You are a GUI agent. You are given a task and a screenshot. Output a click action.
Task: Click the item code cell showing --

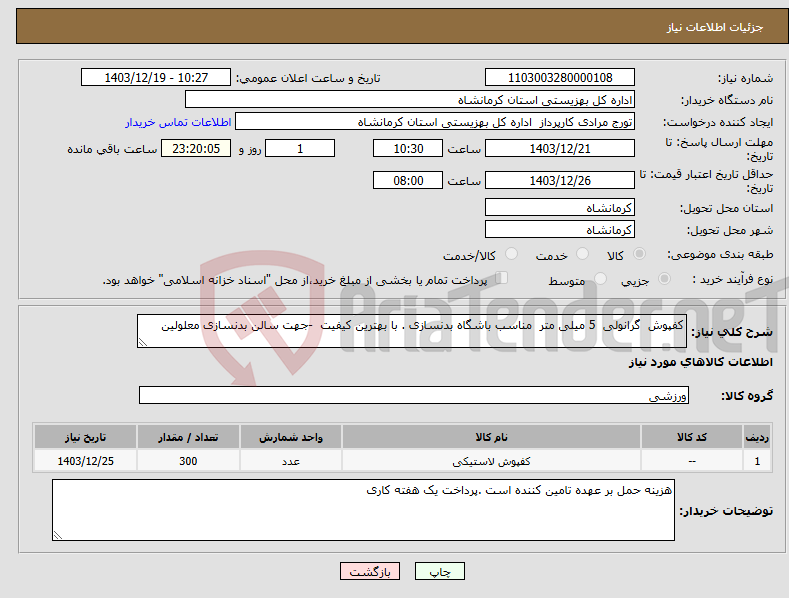click(x=692, y=461)
